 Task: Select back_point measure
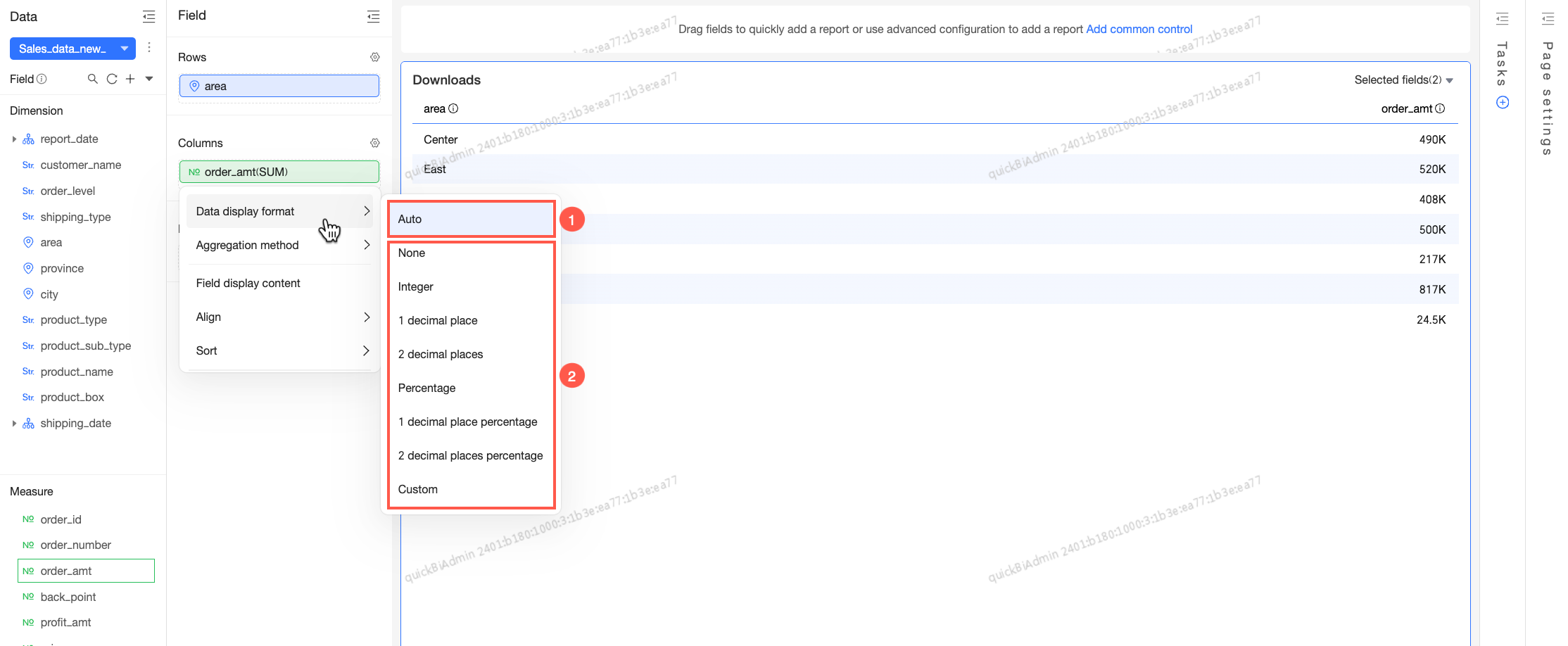click(68, 597)
